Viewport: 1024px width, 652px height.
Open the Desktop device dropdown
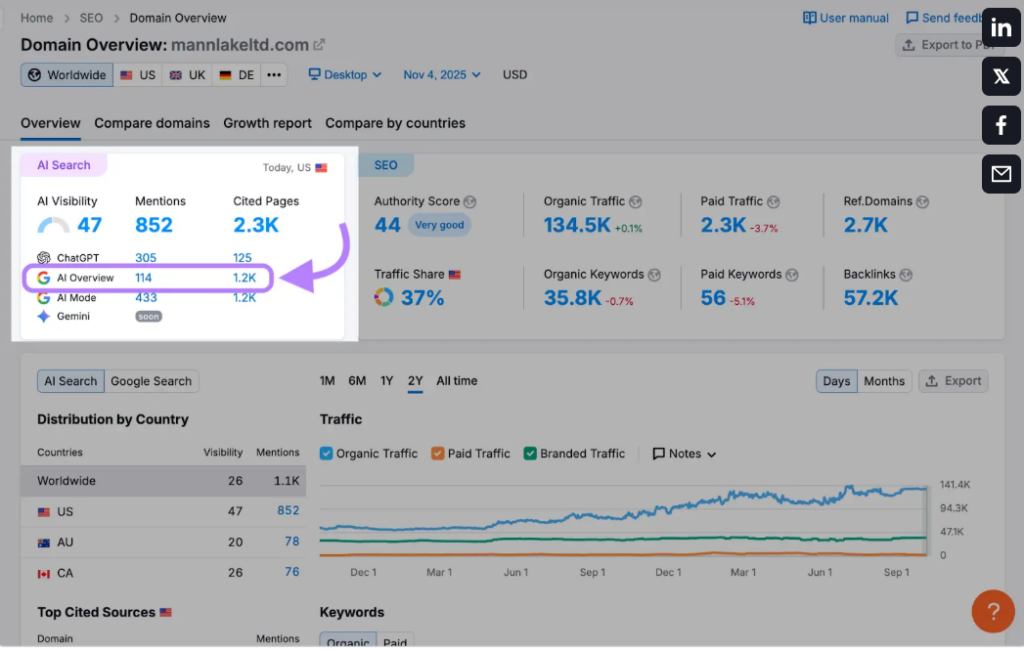click(x=345, y=75)
